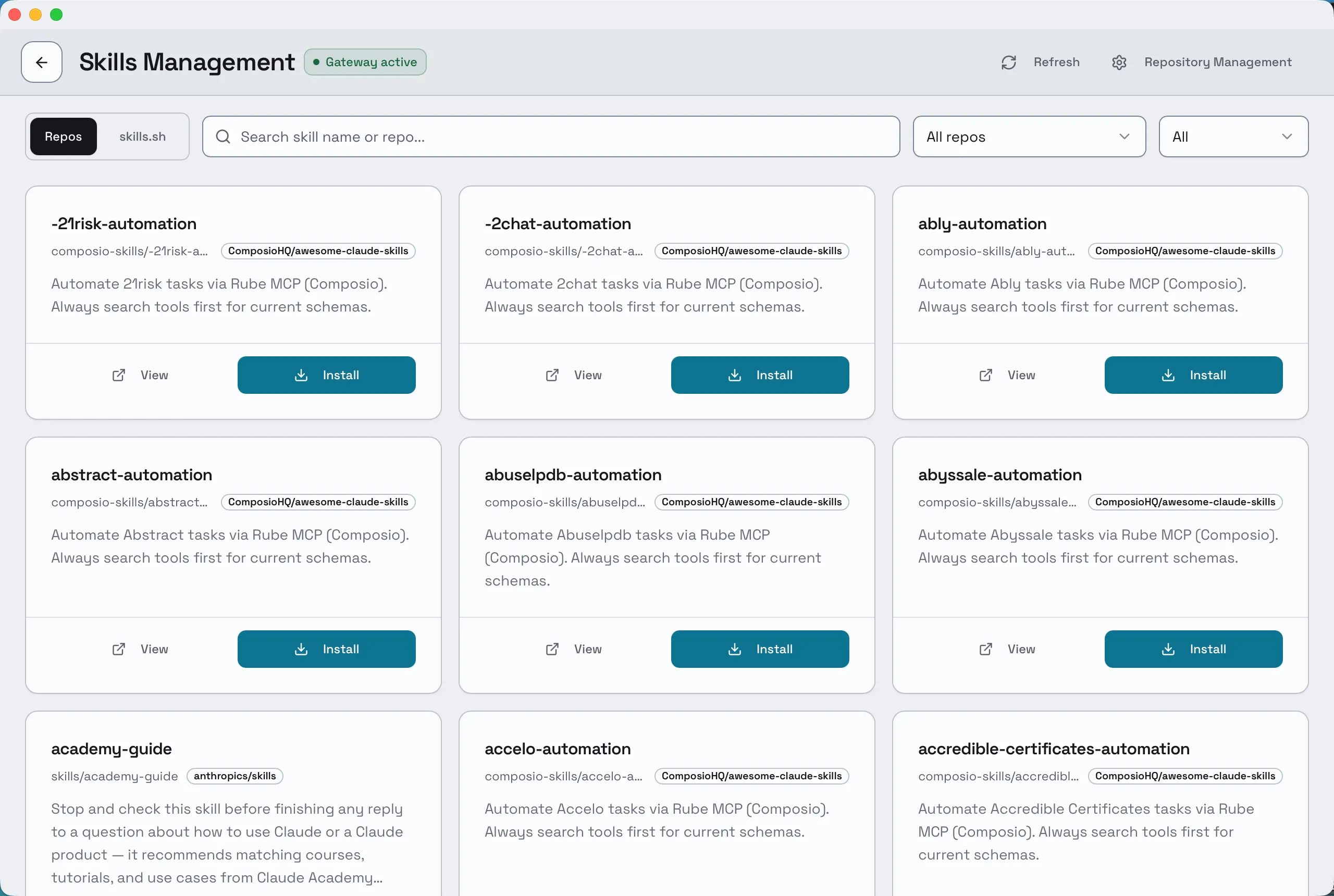1334x896 pixels.
Task: Switch to the skills.sh tab
Action: click(142, 136)
